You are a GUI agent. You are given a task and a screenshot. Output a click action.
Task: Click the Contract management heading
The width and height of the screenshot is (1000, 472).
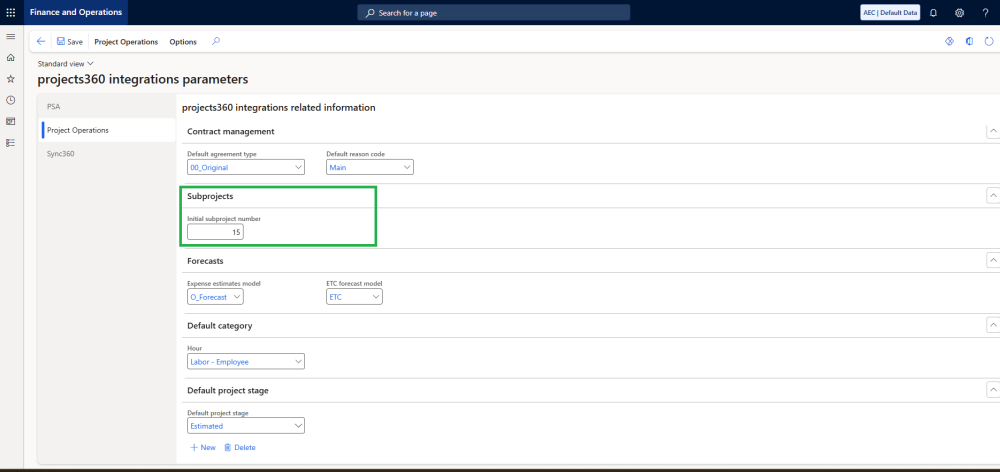(x=231, y=131)
